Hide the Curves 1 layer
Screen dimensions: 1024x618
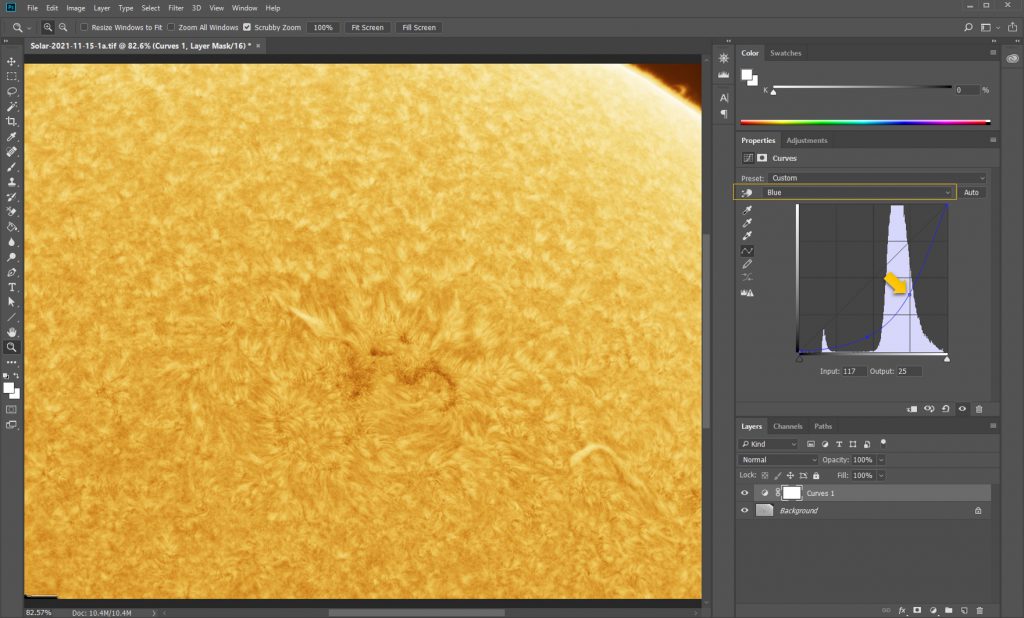click(x=744, y=493)
